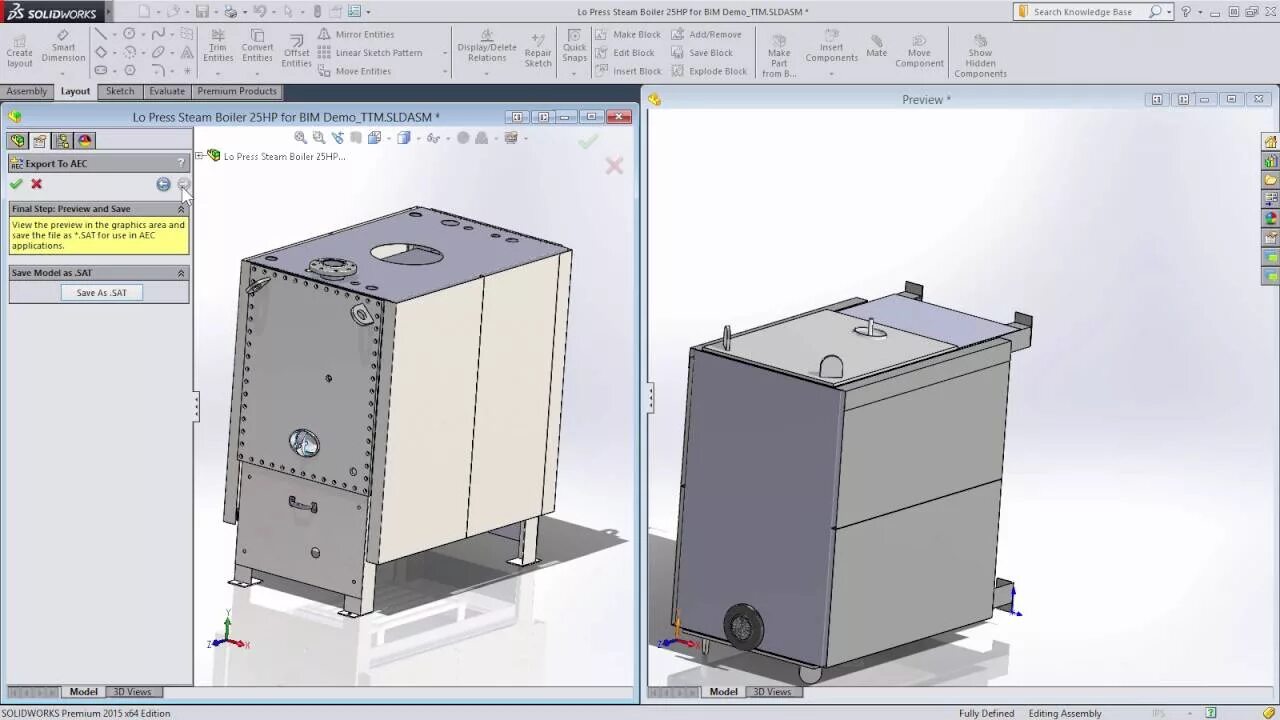Click the Search Knowledge Base field
Screen dimensions: 1280x720
click(x=1085, y=11)
